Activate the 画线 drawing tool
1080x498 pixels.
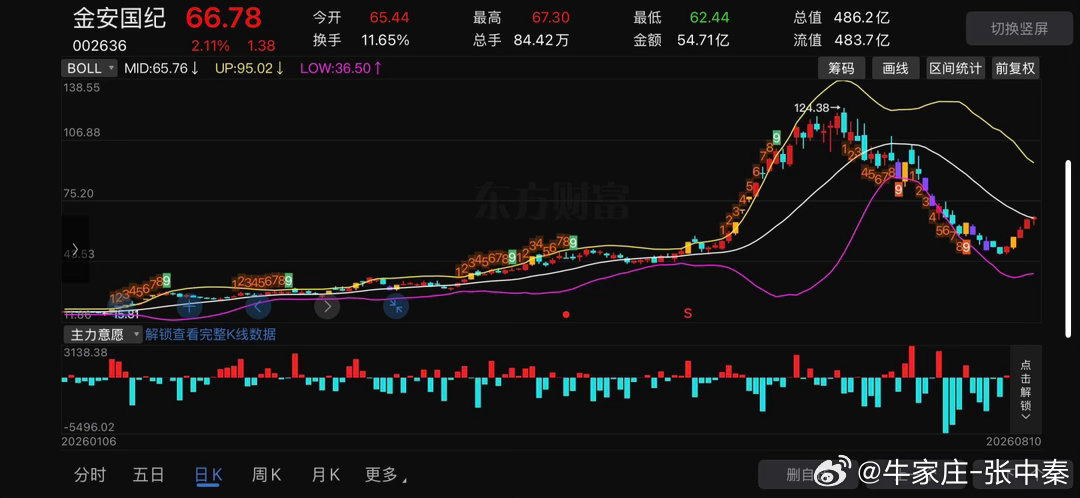[895, 68]
